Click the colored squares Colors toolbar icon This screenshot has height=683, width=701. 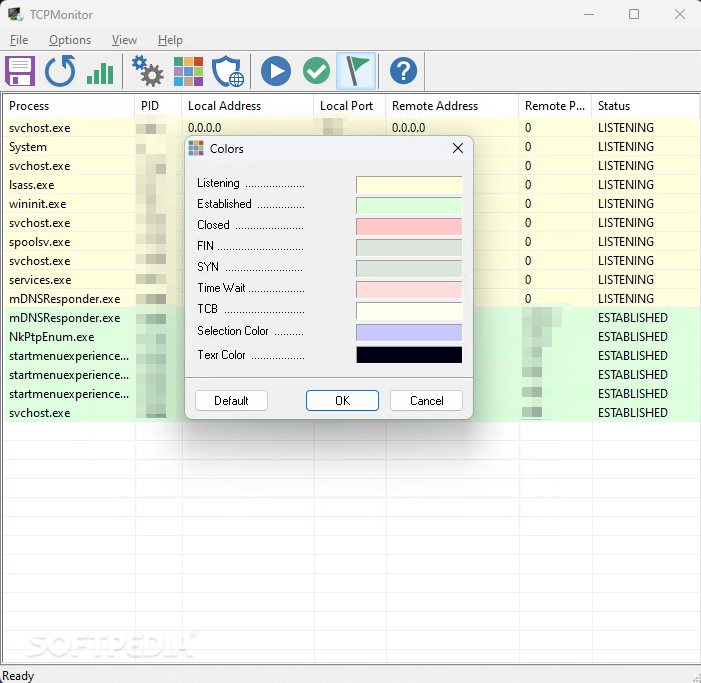[x=188, y=71]
